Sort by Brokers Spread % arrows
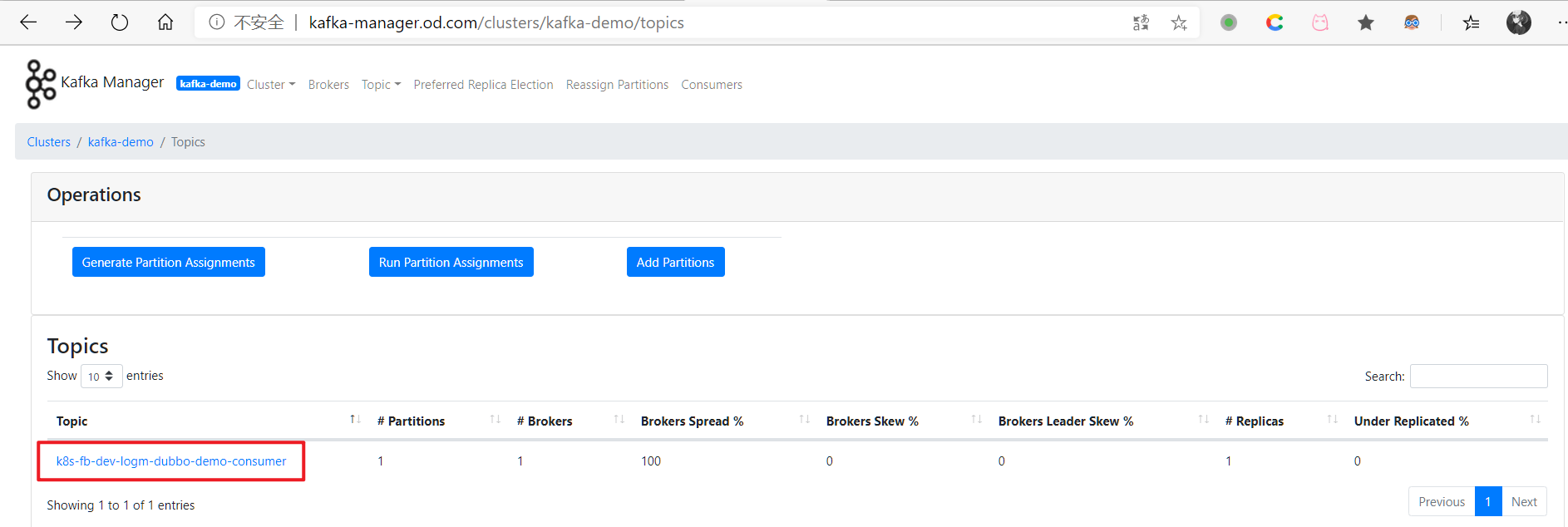The height and width of the screenshot is (527, 1568). click(x=805, y=419)
